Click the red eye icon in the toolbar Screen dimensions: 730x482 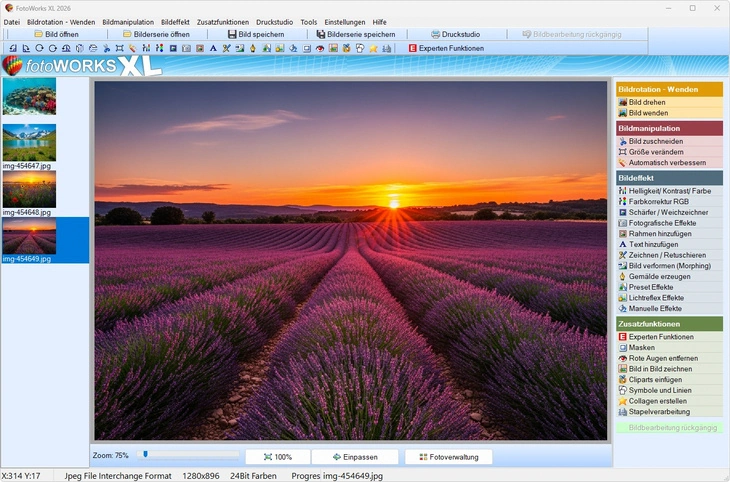pyautogui.click(x=320, y=48)
